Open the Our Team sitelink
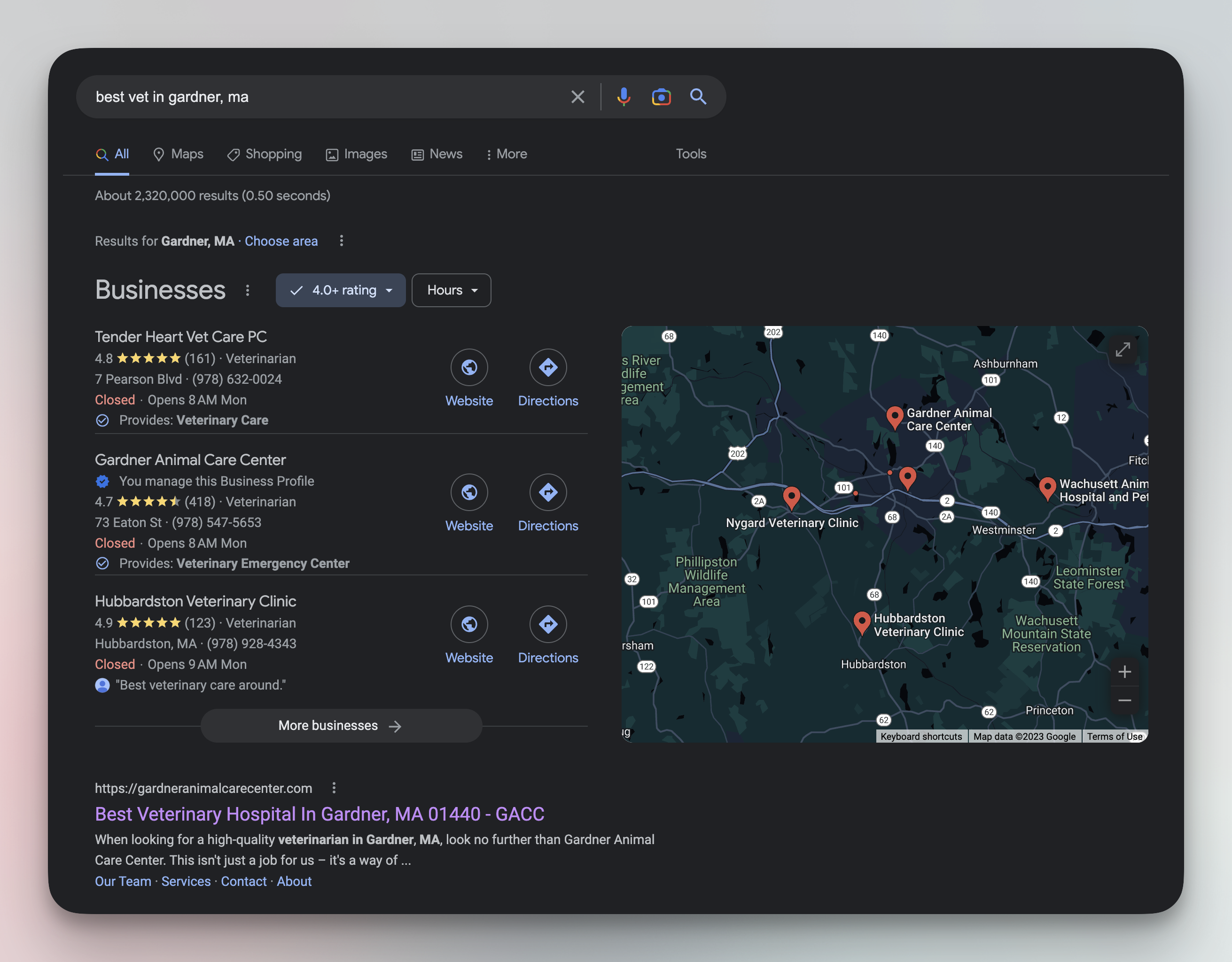This screenshot has height=962, width=1232. click(x=123, y=881)
